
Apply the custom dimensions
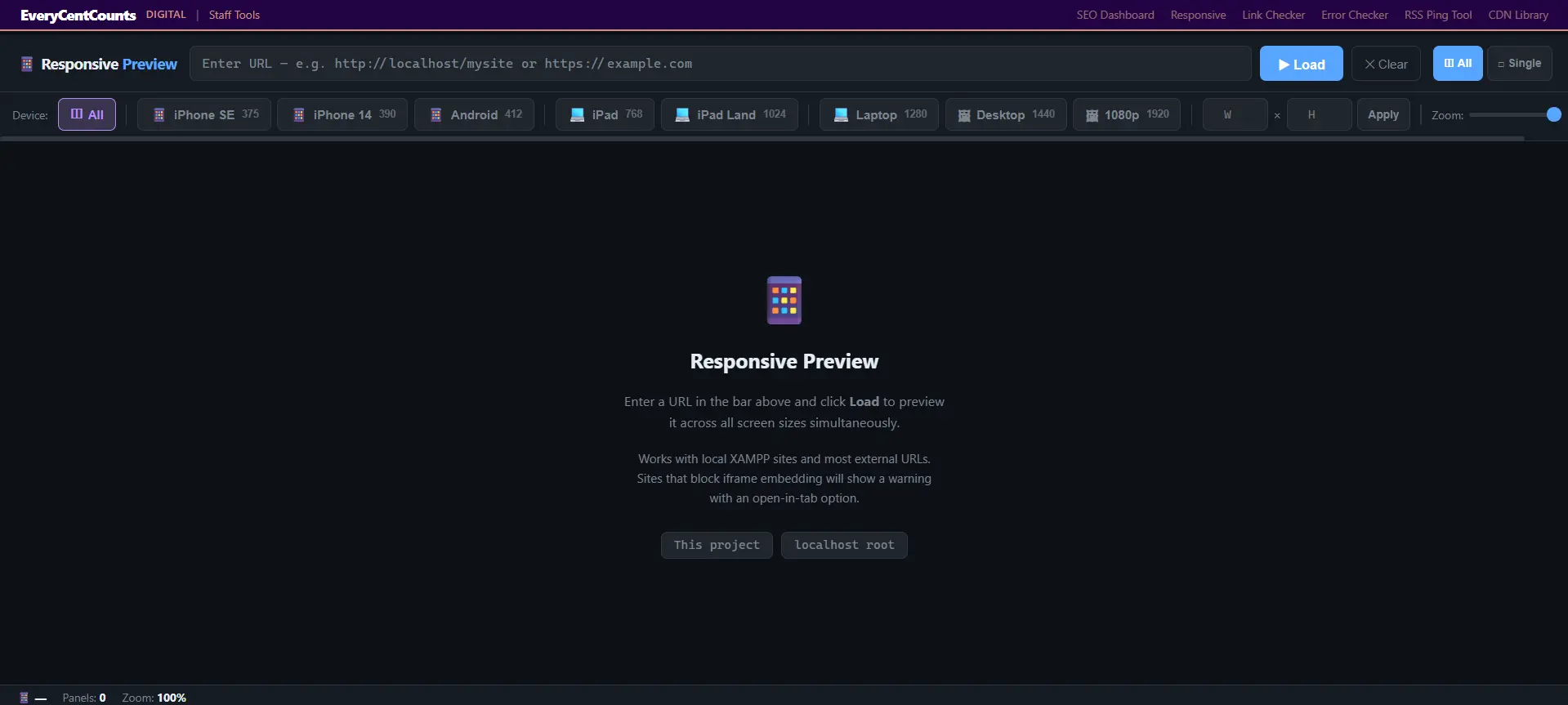pyautogui.click(x=1383, y=114)
